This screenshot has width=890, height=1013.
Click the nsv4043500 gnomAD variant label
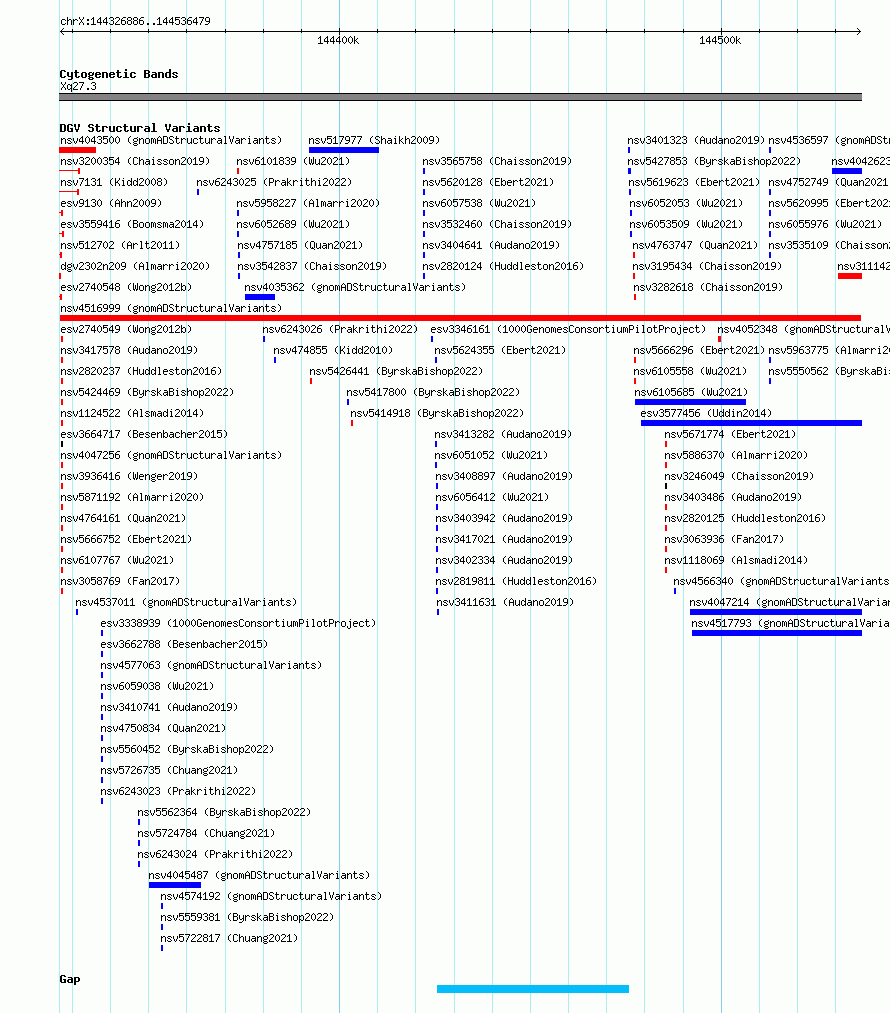pos(171,140)
